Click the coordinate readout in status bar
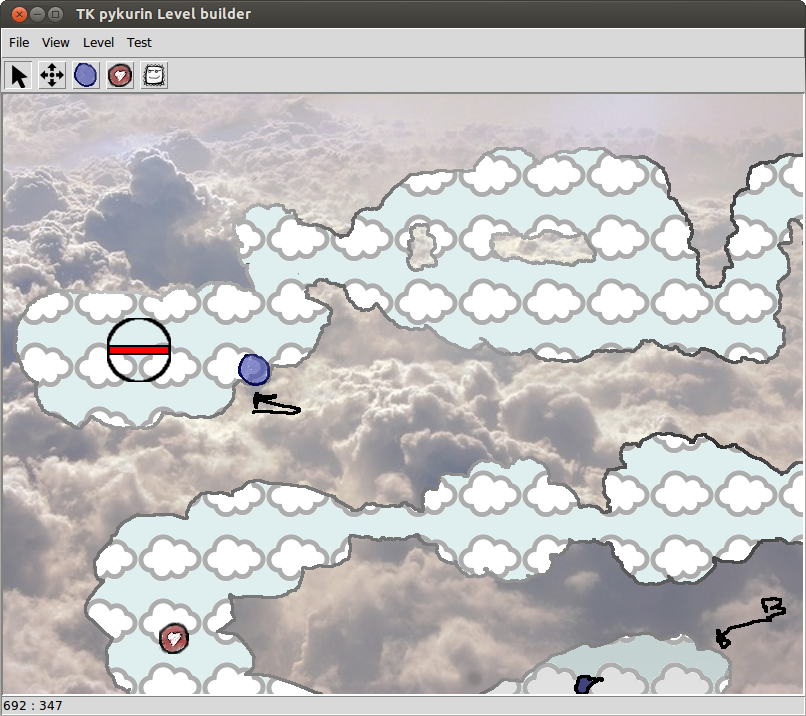 click(34, 706)
